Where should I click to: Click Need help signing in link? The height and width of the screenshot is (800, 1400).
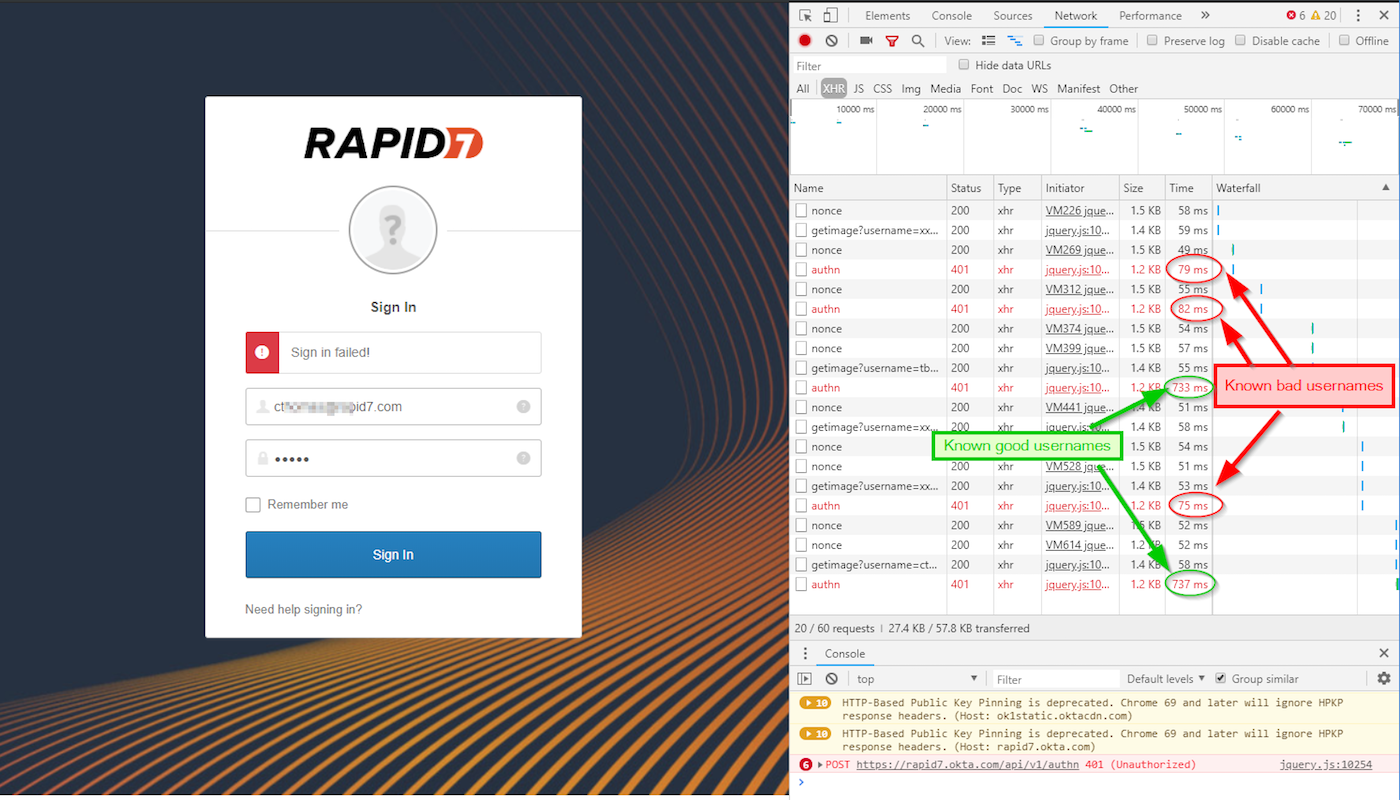(303, 610)
